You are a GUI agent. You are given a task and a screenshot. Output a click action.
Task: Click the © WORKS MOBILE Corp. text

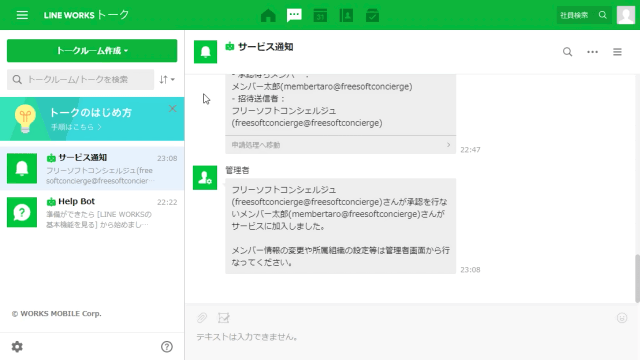pos(57,313)
